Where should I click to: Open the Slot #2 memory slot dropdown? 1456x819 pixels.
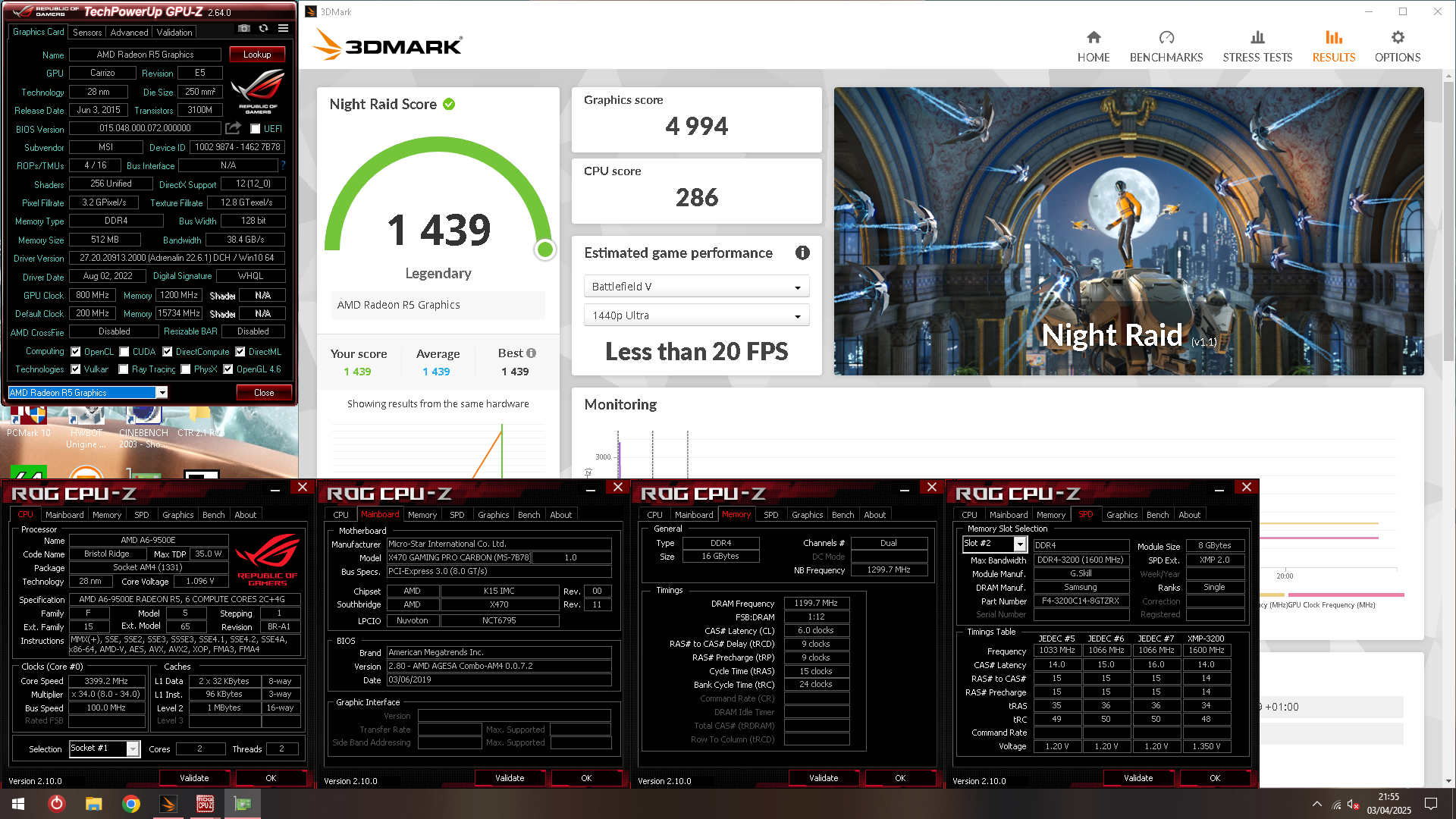994,544
